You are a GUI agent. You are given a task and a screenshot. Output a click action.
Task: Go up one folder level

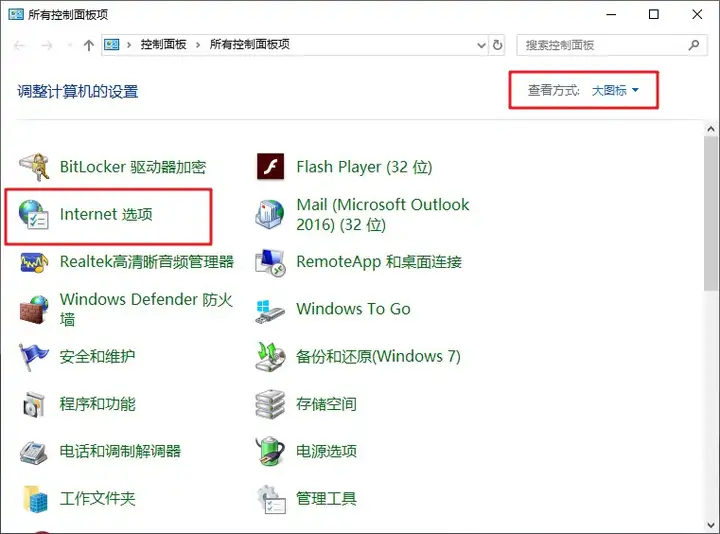89,45
